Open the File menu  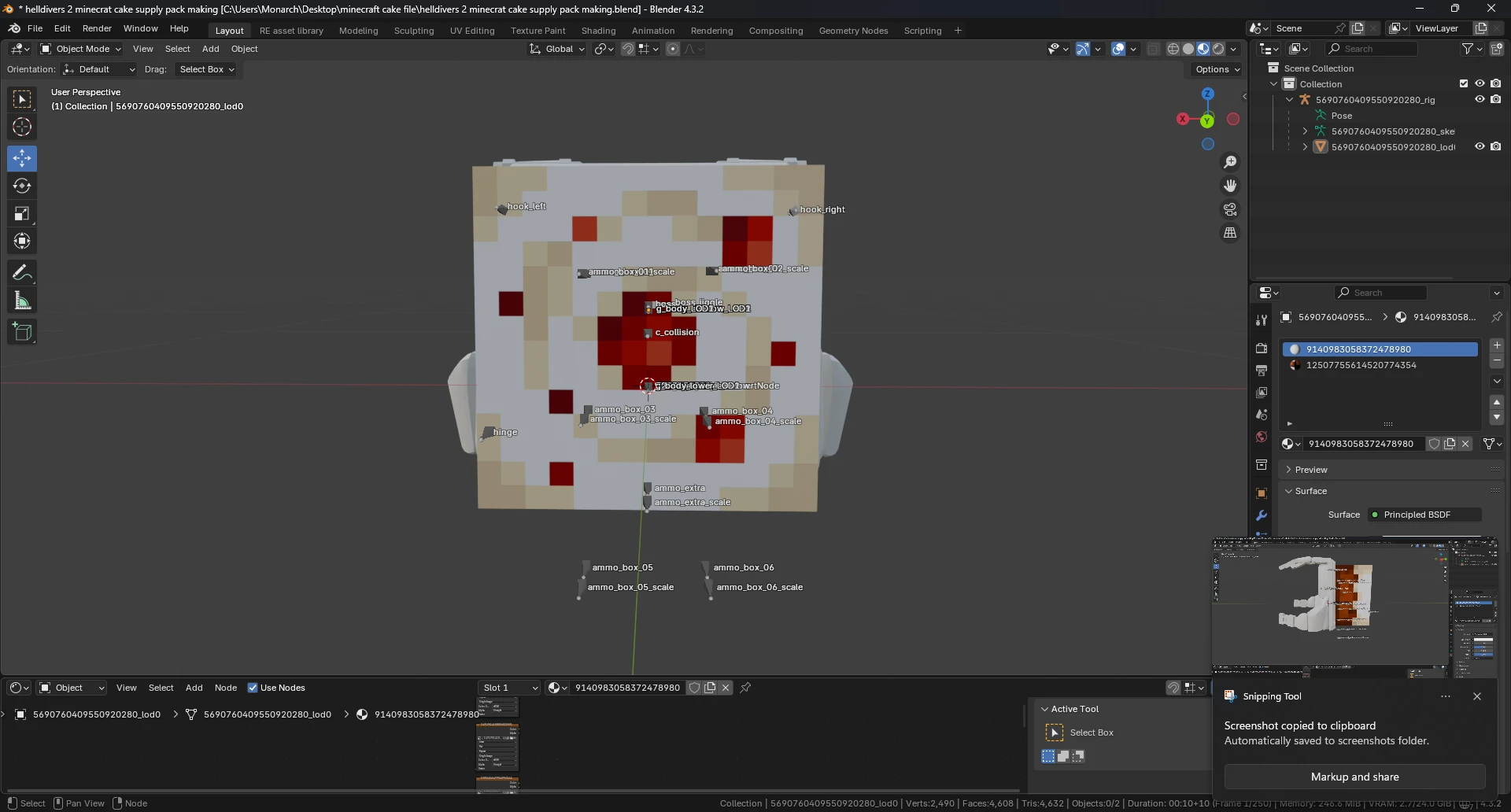click(x=35, y=28)
